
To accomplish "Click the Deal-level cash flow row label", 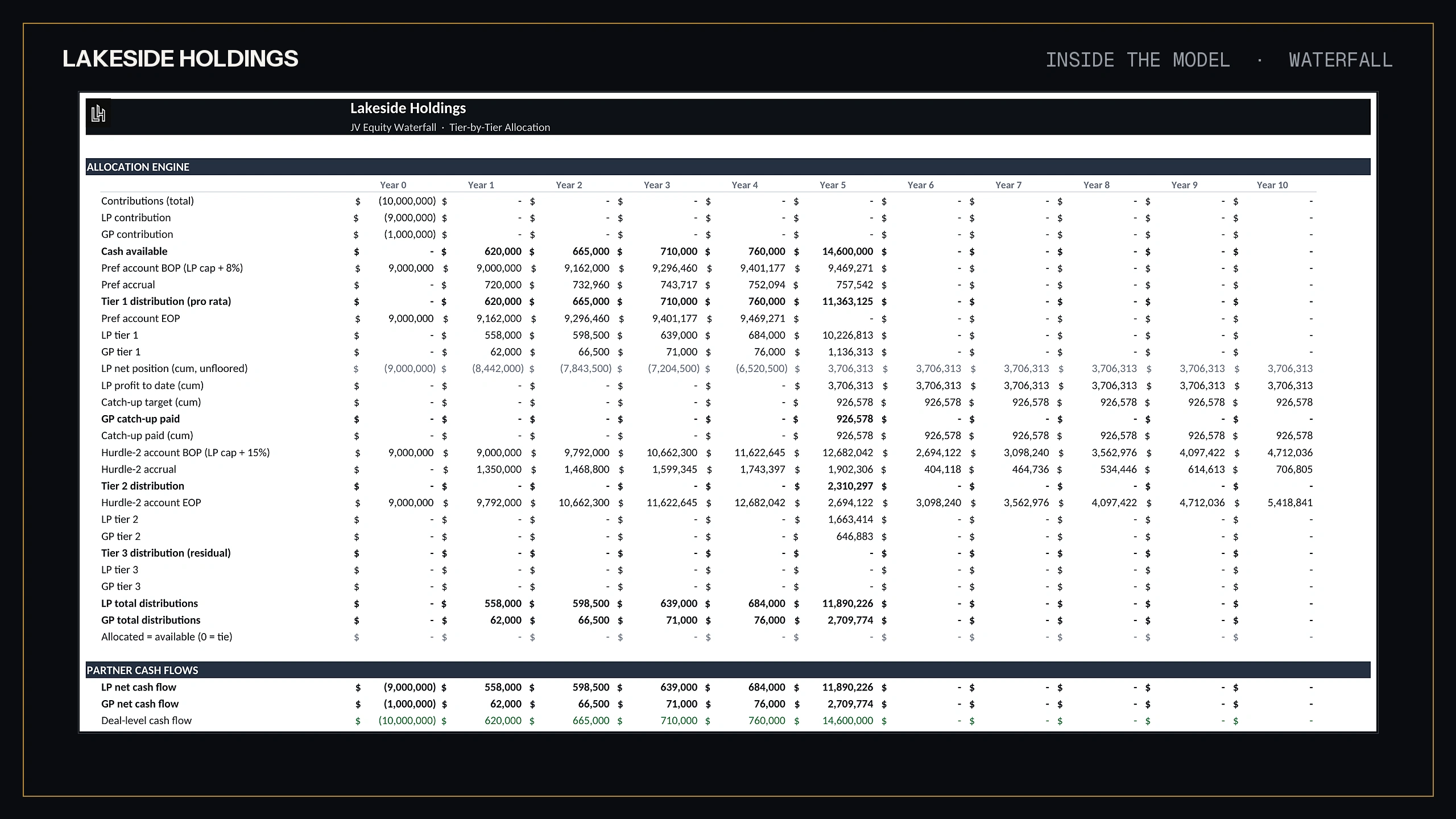I will 146,721.
